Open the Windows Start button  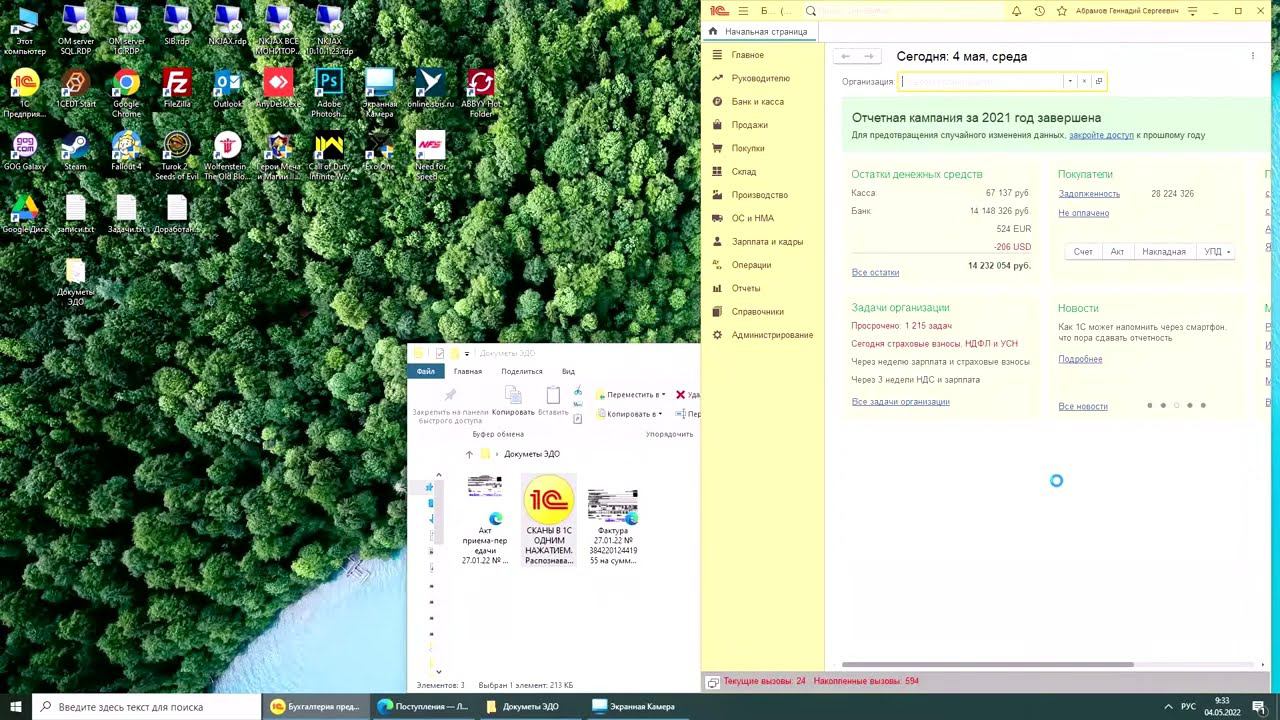(16, 707)
